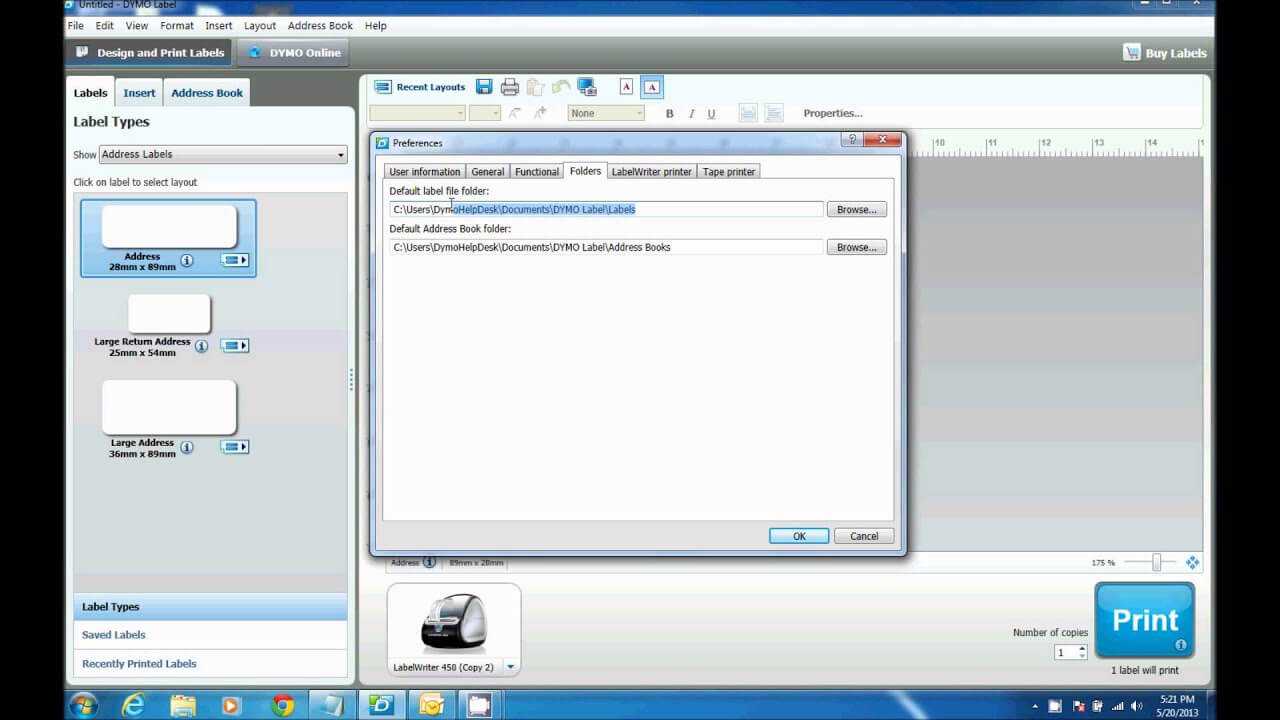Open the font name dropdown
Screen dimensions: 1280x720
click(417, 113)
